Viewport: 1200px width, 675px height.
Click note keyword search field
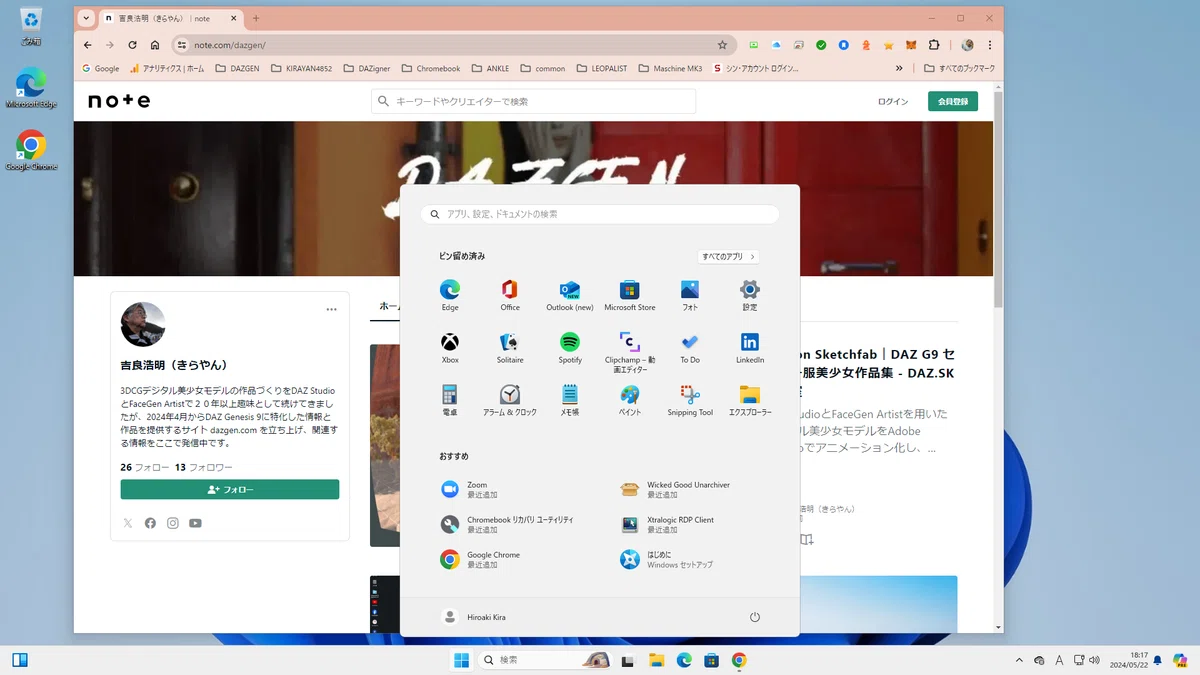(x=534, y=101)
